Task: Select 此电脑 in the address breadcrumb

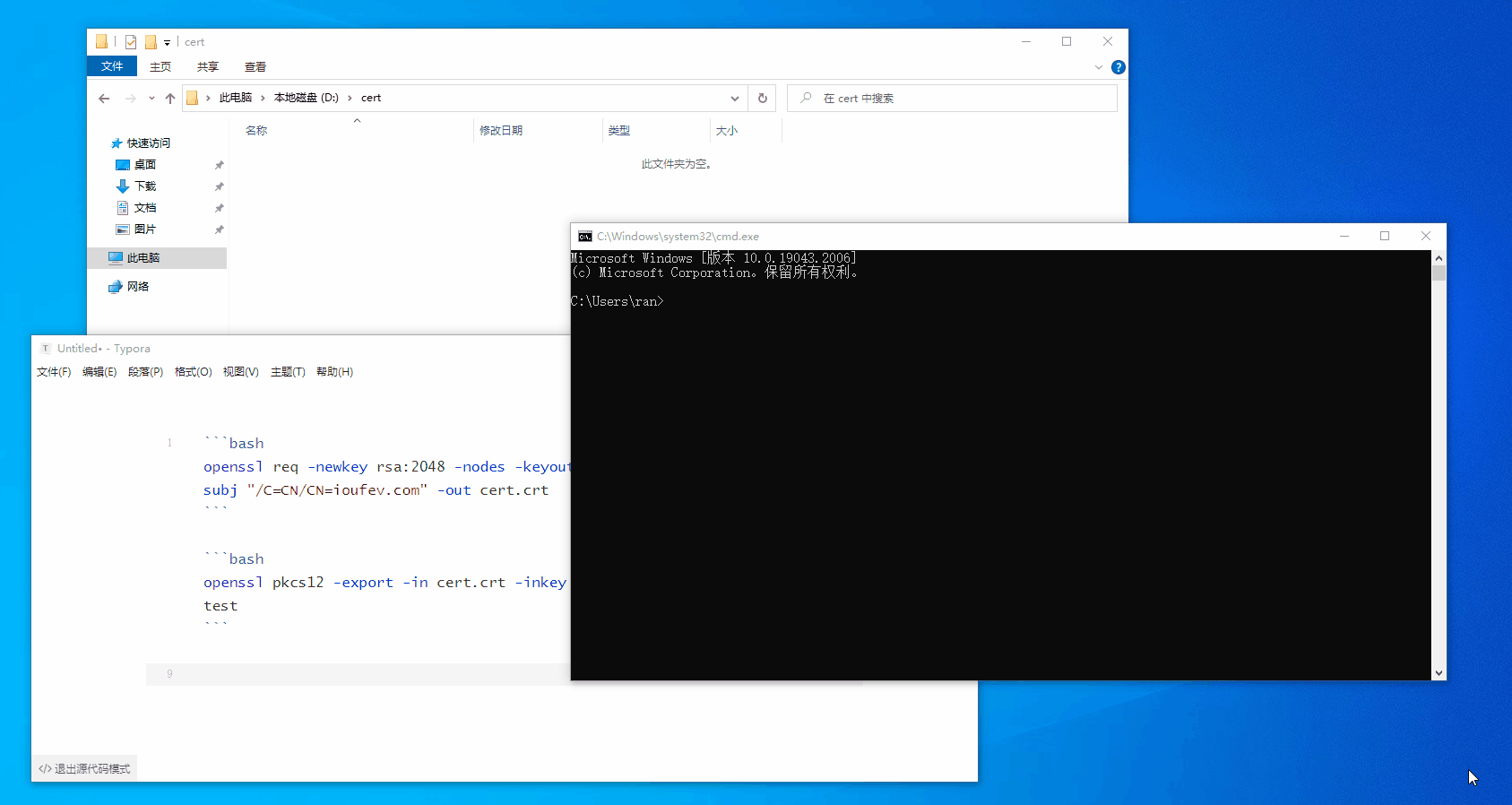Action: click(x=236, y=98)
